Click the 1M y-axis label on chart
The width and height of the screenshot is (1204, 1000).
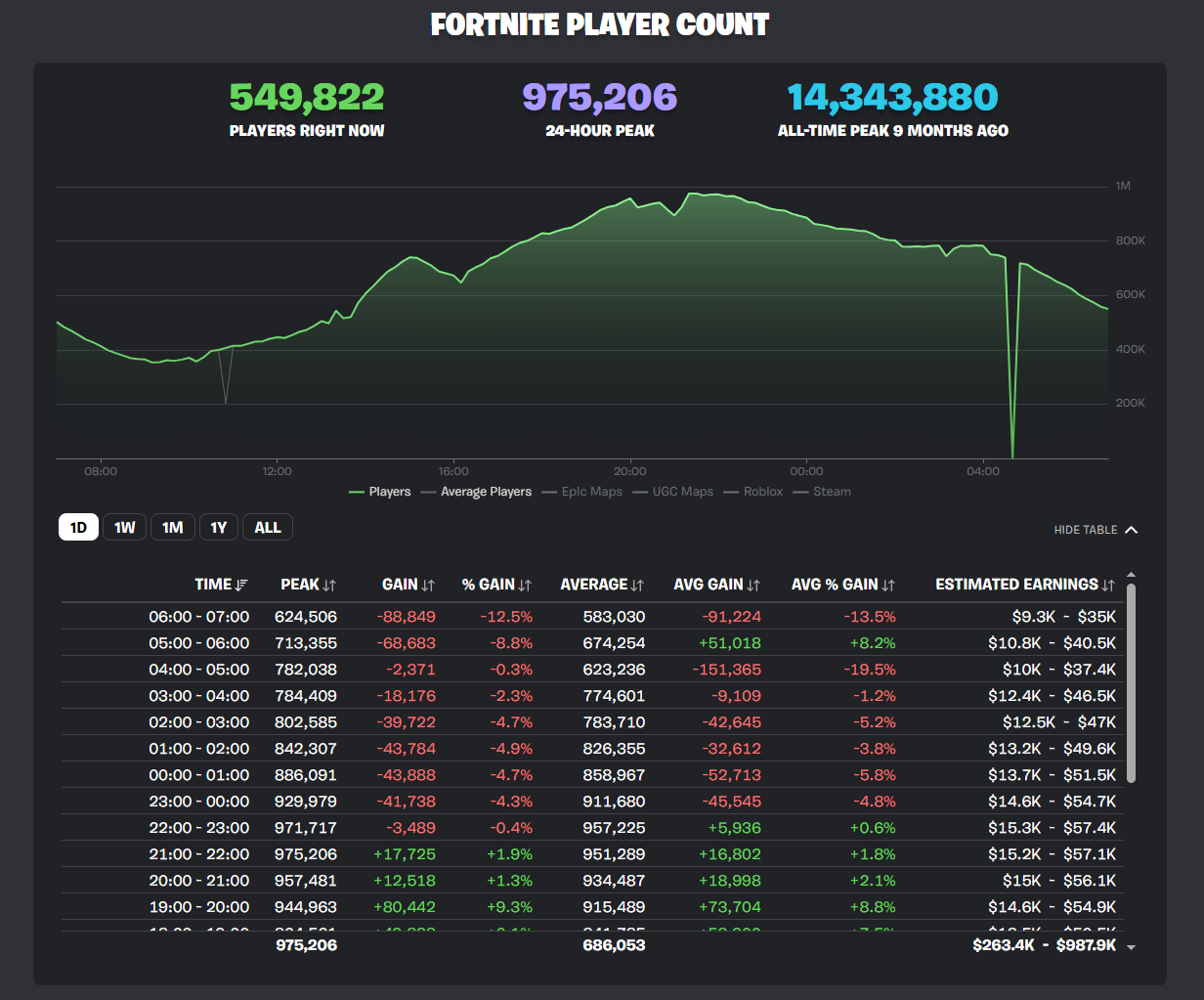[x=1123, y=186]
